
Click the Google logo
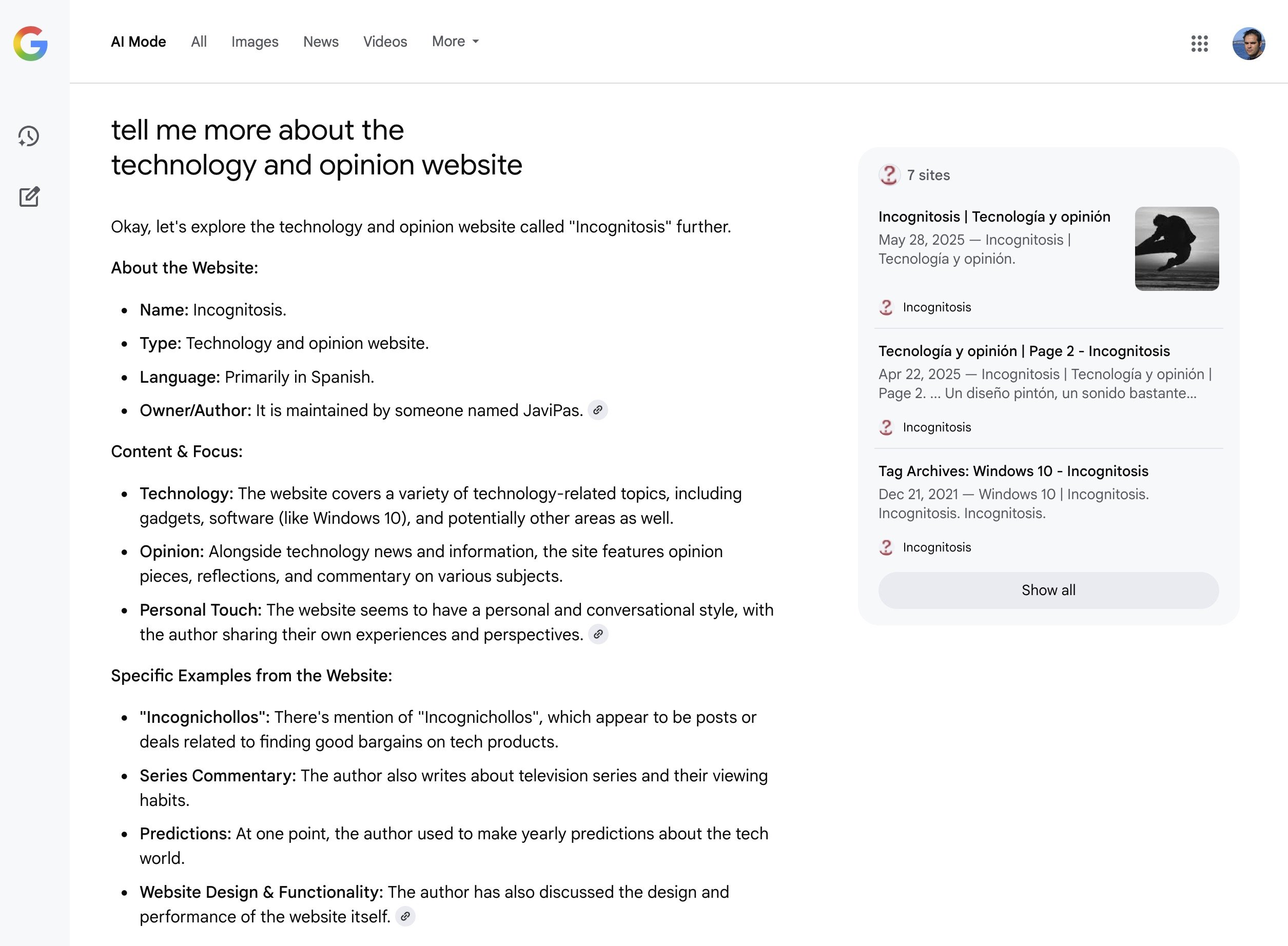point(30,44)
